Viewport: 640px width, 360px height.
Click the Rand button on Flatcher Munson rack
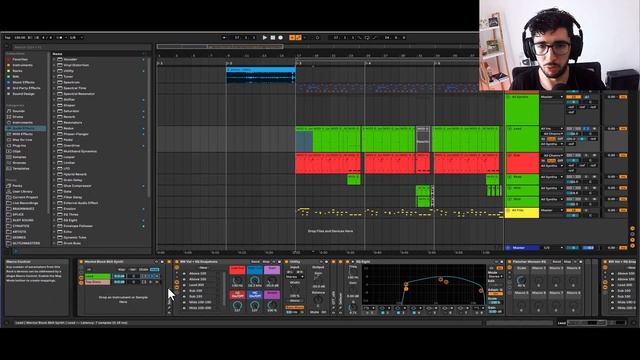[x=556, y=262]
